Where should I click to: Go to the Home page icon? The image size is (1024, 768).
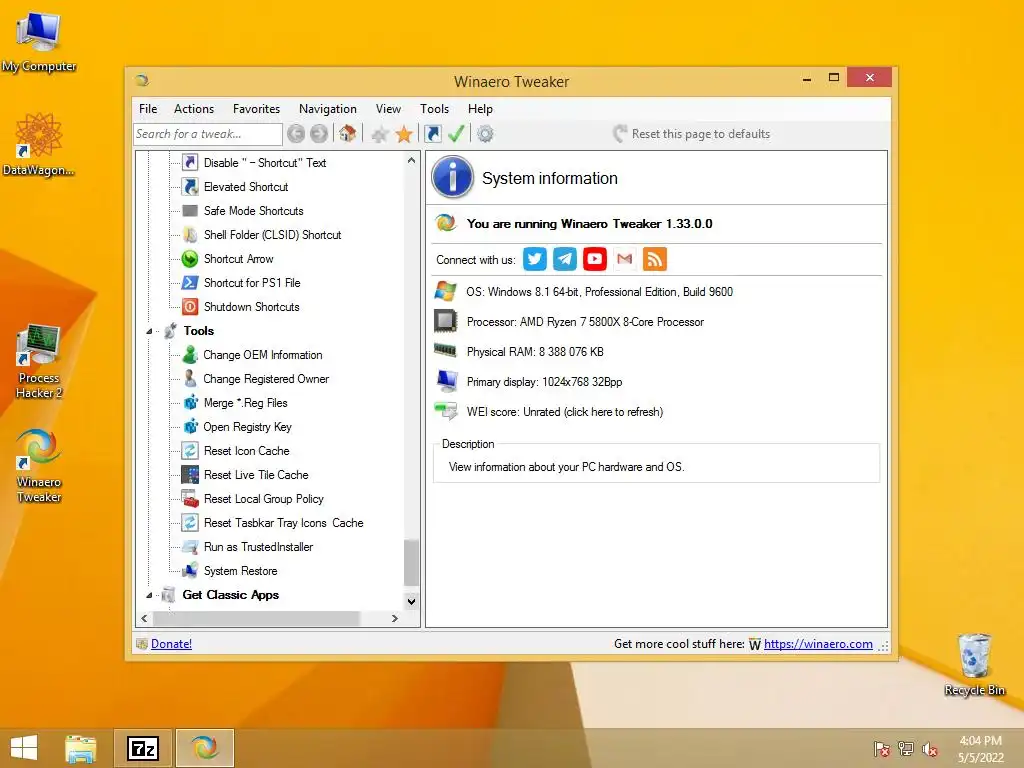click(347, 134)
